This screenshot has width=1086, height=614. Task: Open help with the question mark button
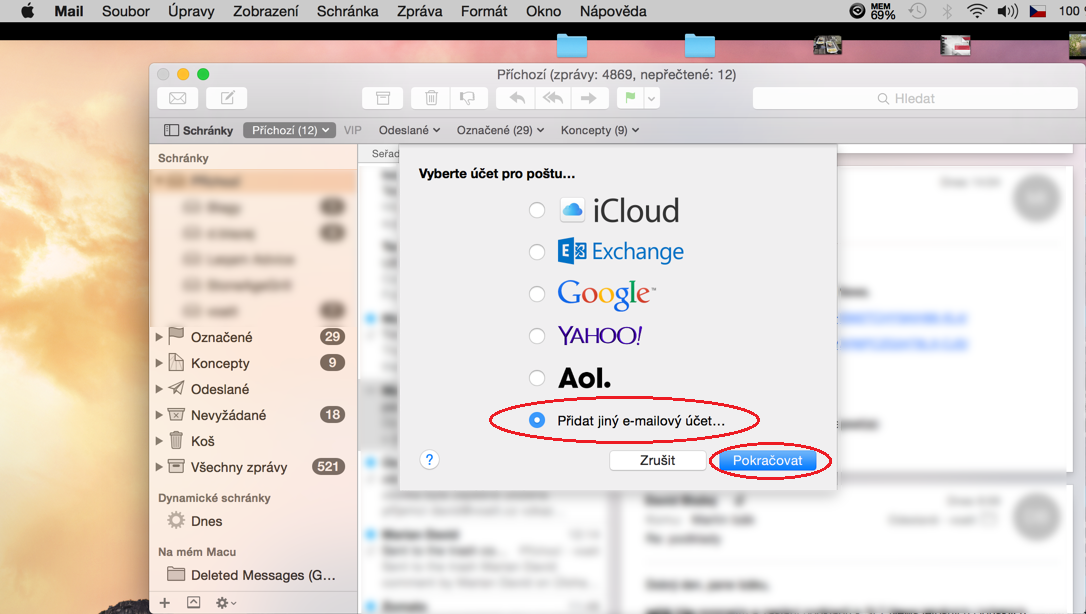(429, 460)
